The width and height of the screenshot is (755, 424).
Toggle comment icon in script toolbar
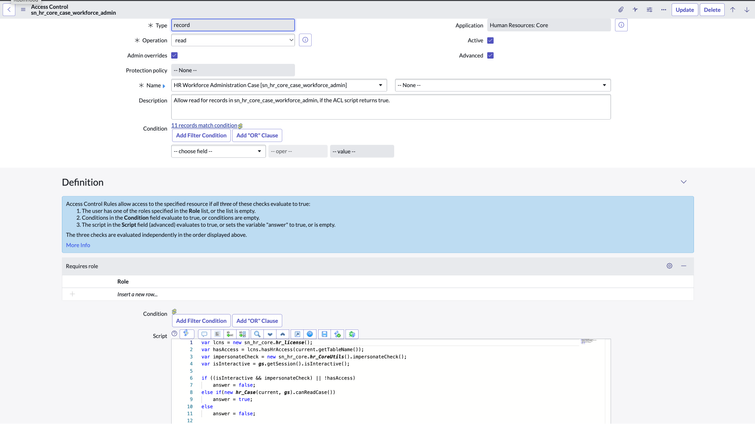204,334
